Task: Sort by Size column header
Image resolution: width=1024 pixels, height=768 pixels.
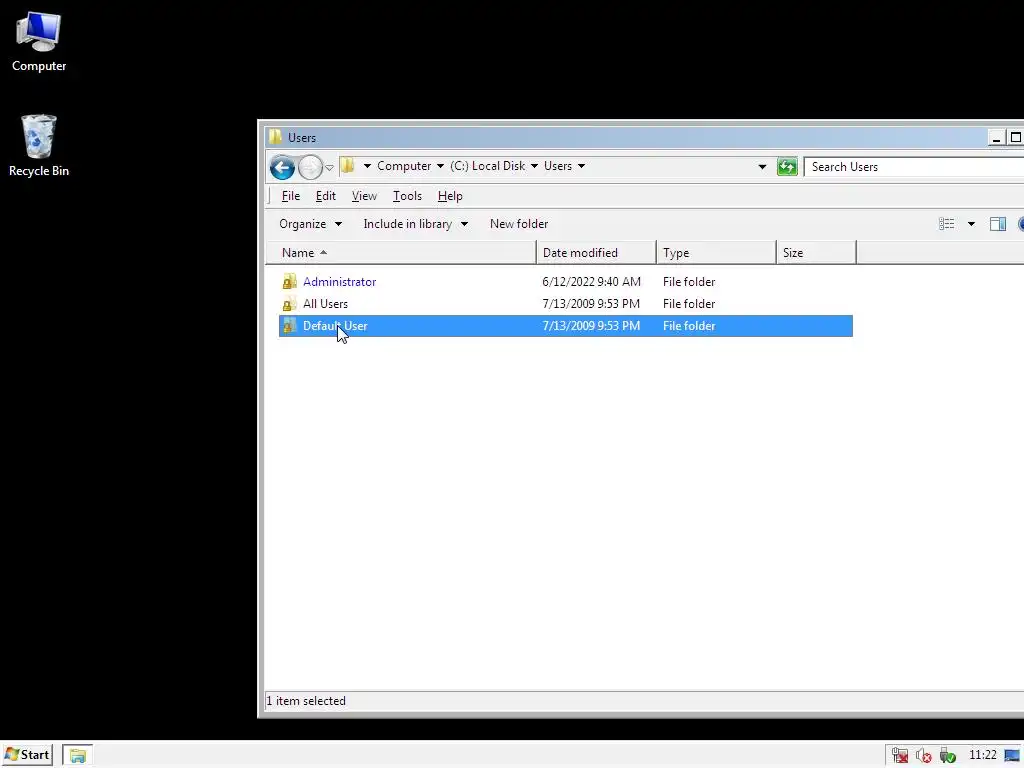Action: coord(816,253)
